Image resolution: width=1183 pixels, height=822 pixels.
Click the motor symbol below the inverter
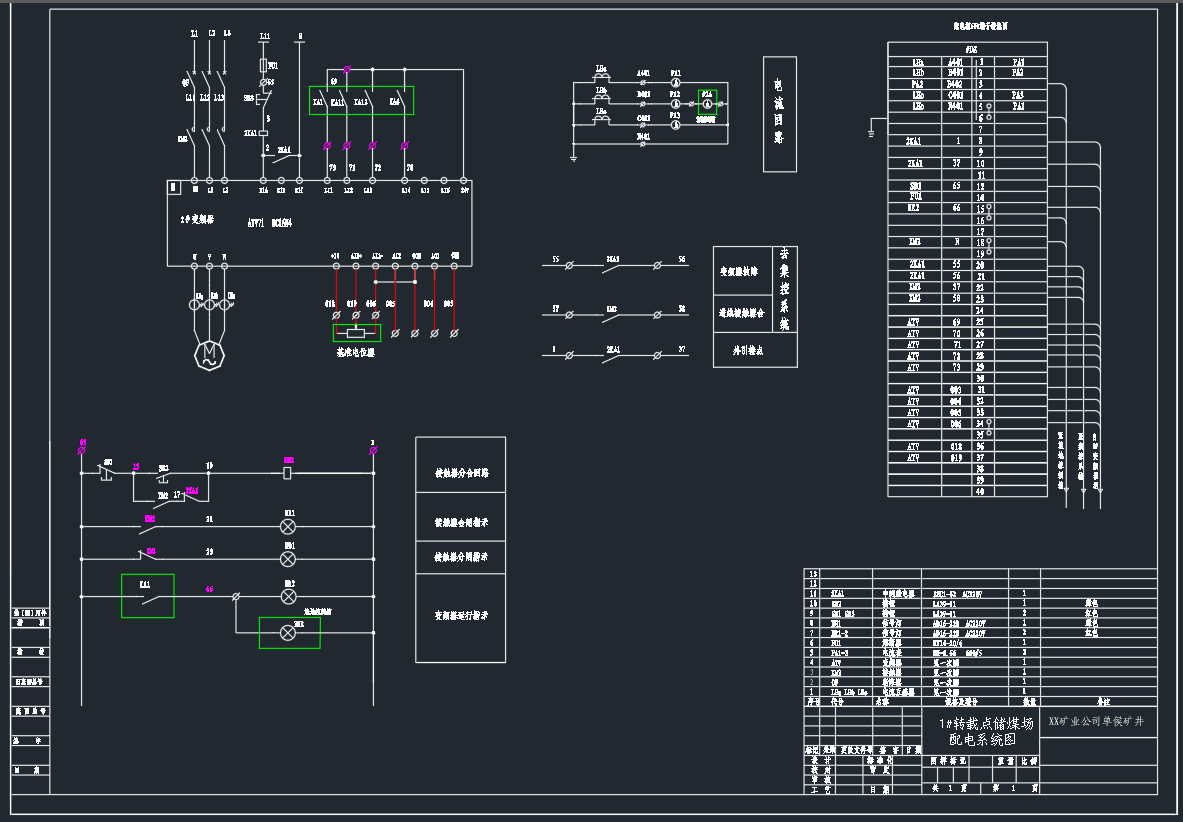click(x=209, y=353)
